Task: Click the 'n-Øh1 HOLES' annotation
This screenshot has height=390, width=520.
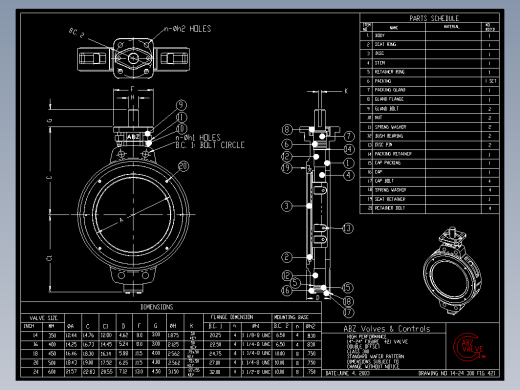Action: click(x=198, y=137)
